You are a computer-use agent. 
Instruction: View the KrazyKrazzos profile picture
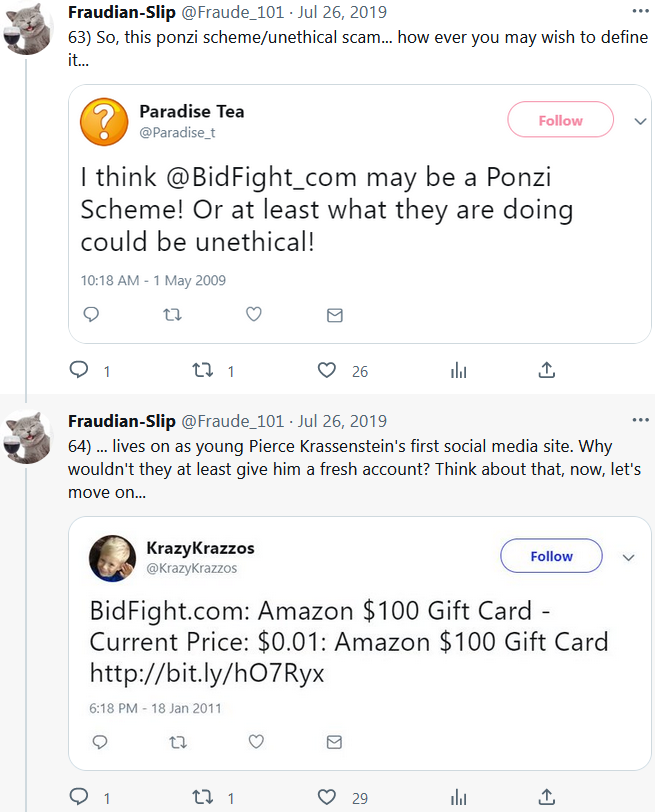[x=112, y=558]
